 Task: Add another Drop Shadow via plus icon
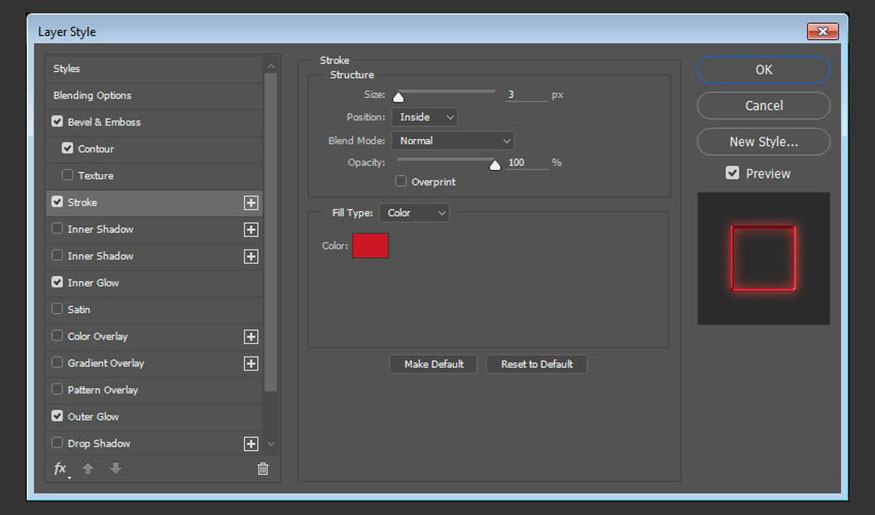click(251, 444)
